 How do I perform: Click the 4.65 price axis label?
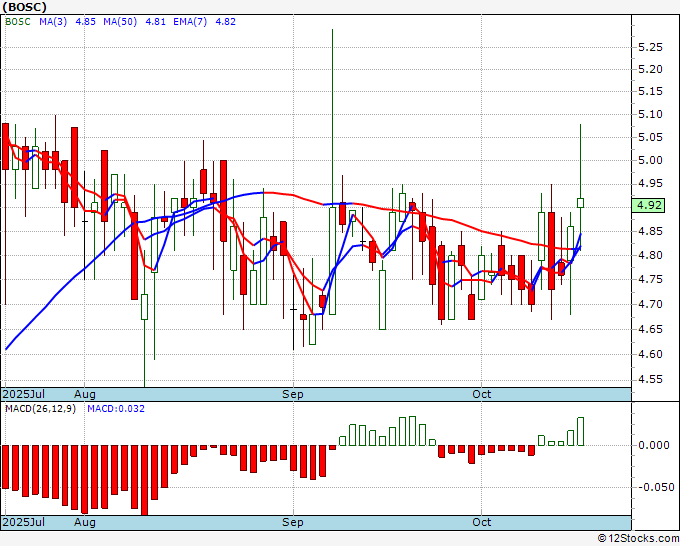[x=651, y=329]
